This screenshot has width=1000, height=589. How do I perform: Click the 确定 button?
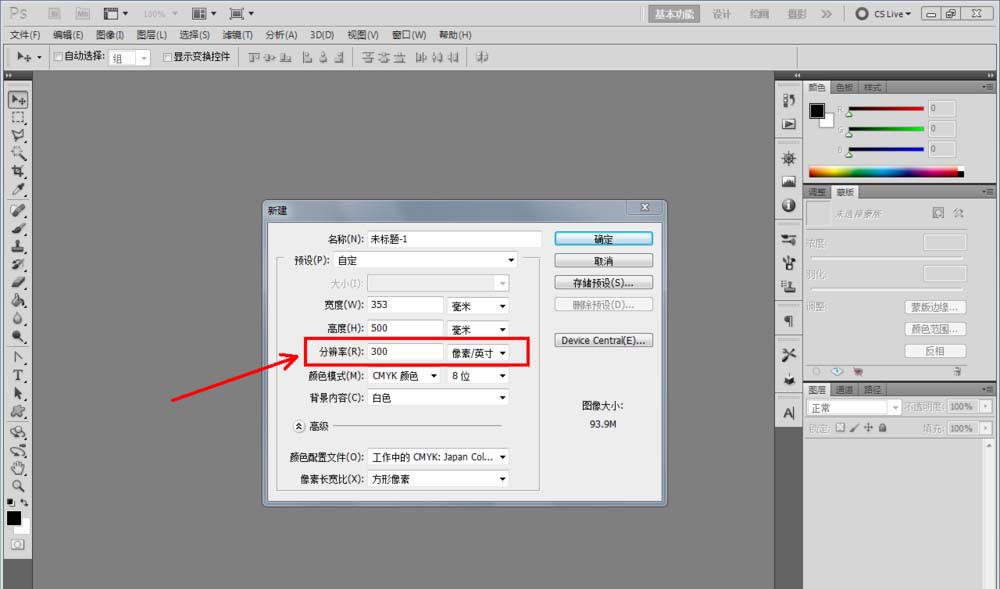click(x=603, y=238)
